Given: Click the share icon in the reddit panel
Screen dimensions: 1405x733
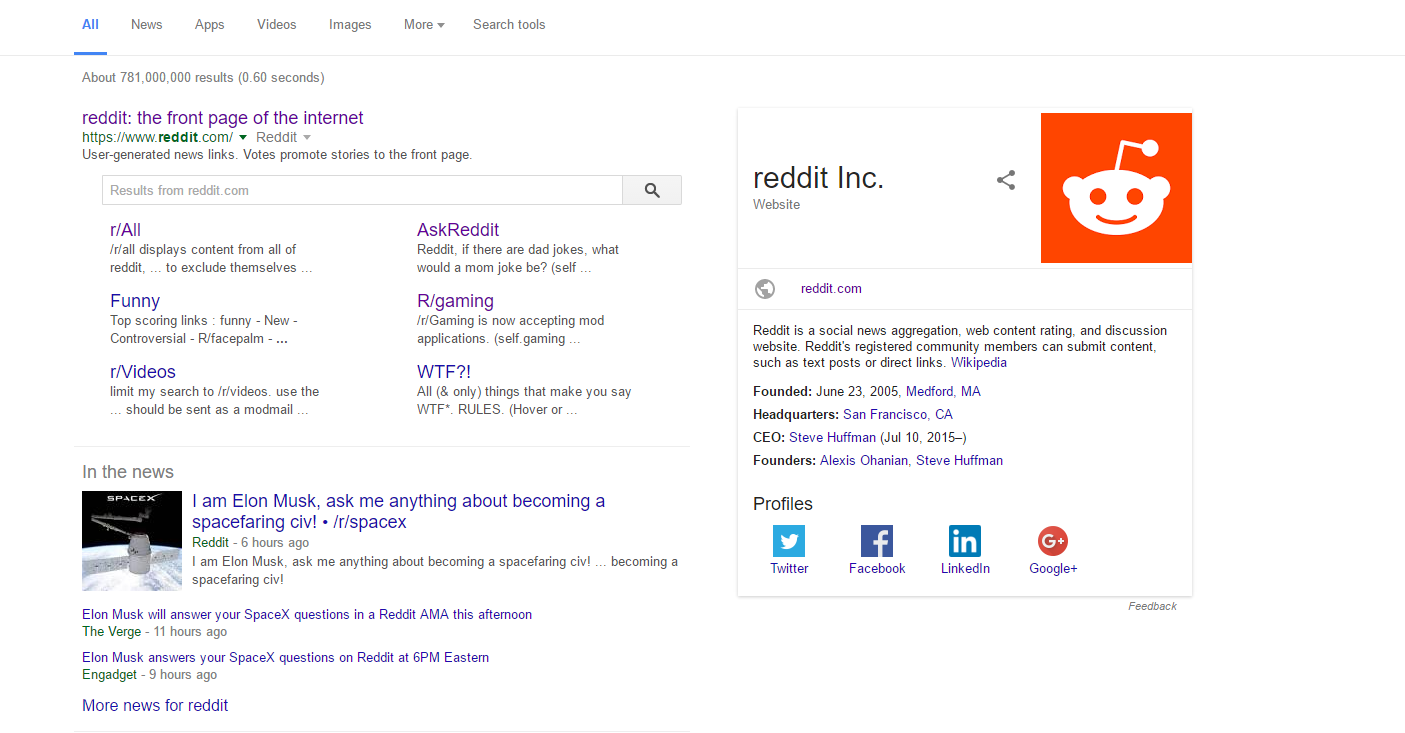Looking at the screenshot, I should click(x=1006, y=180).
